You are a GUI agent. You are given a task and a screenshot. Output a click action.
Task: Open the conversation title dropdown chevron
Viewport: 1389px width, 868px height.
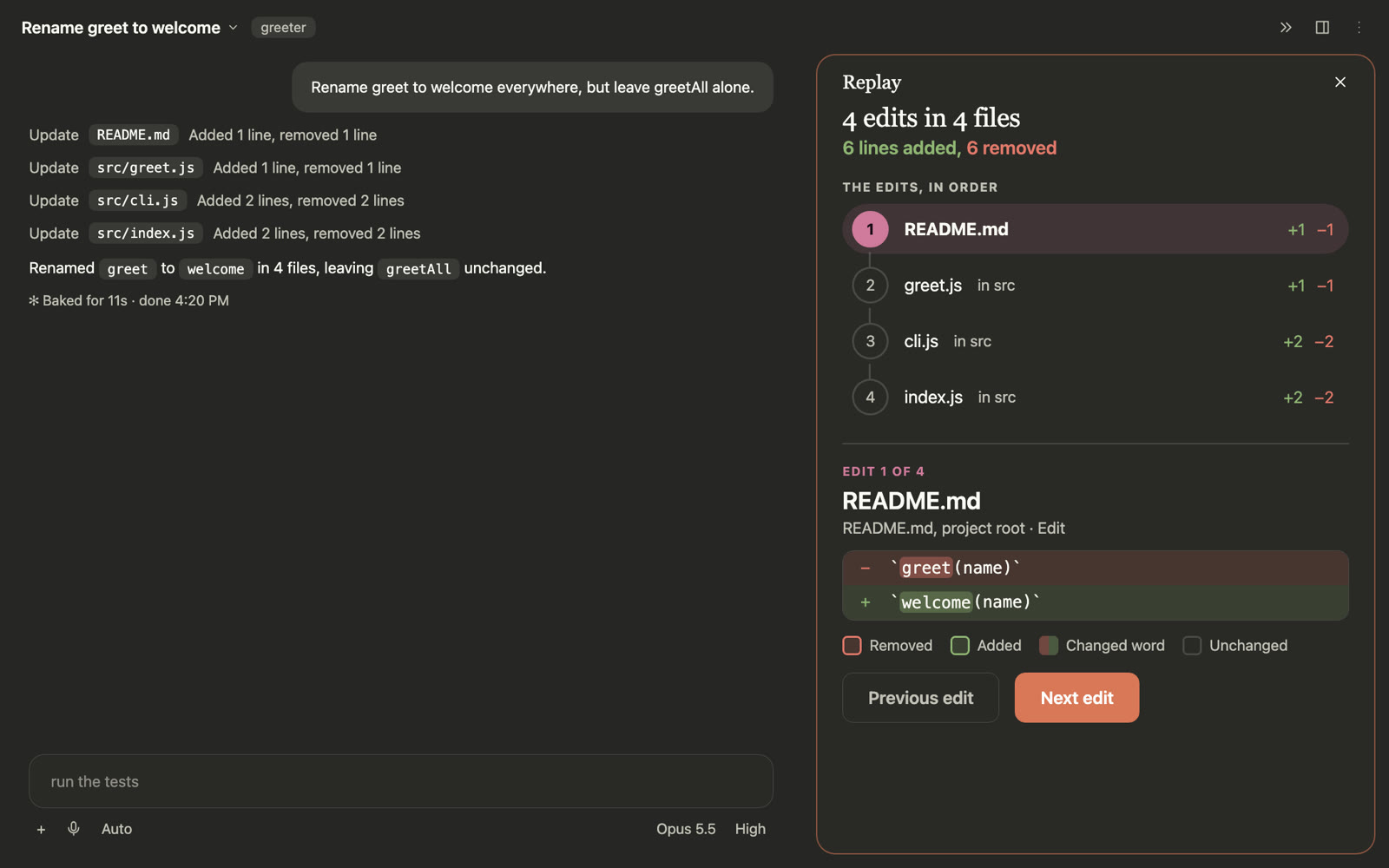pos(233,28)
